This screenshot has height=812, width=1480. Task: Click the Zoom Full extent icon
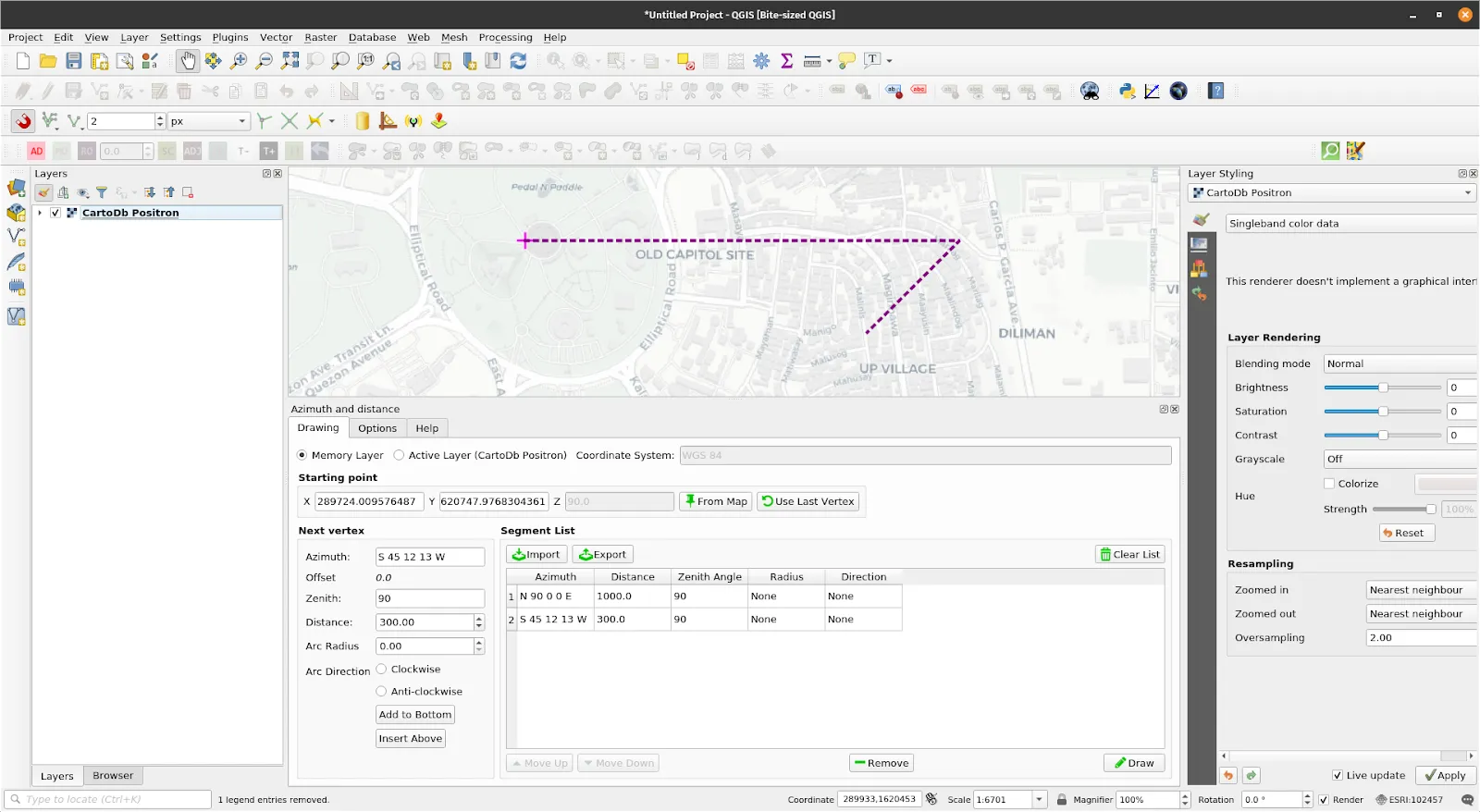click(x=290, y=61)
